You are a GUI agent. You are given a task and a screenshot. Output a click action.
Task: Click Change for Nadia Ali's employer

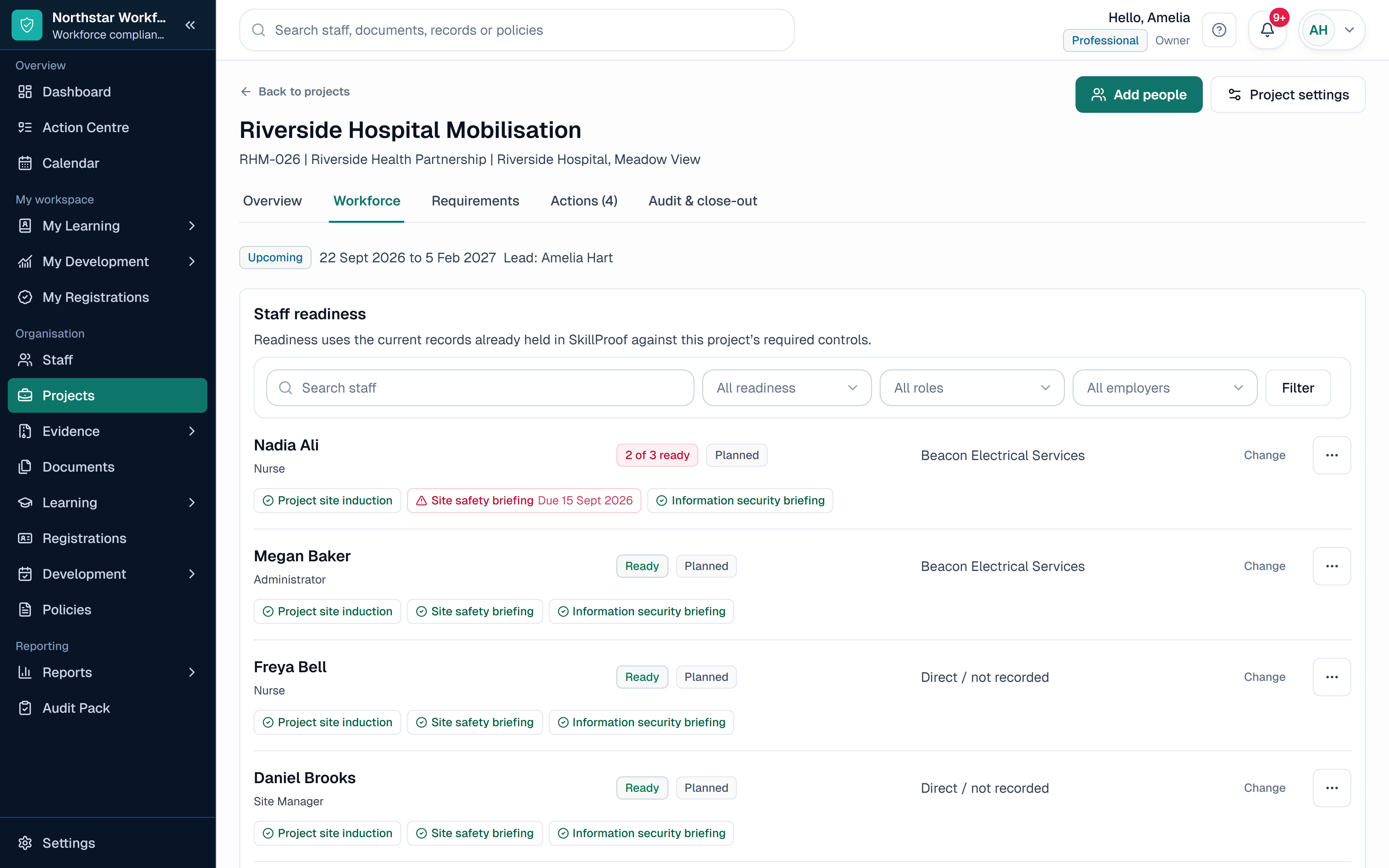(x=1265, y=455)
